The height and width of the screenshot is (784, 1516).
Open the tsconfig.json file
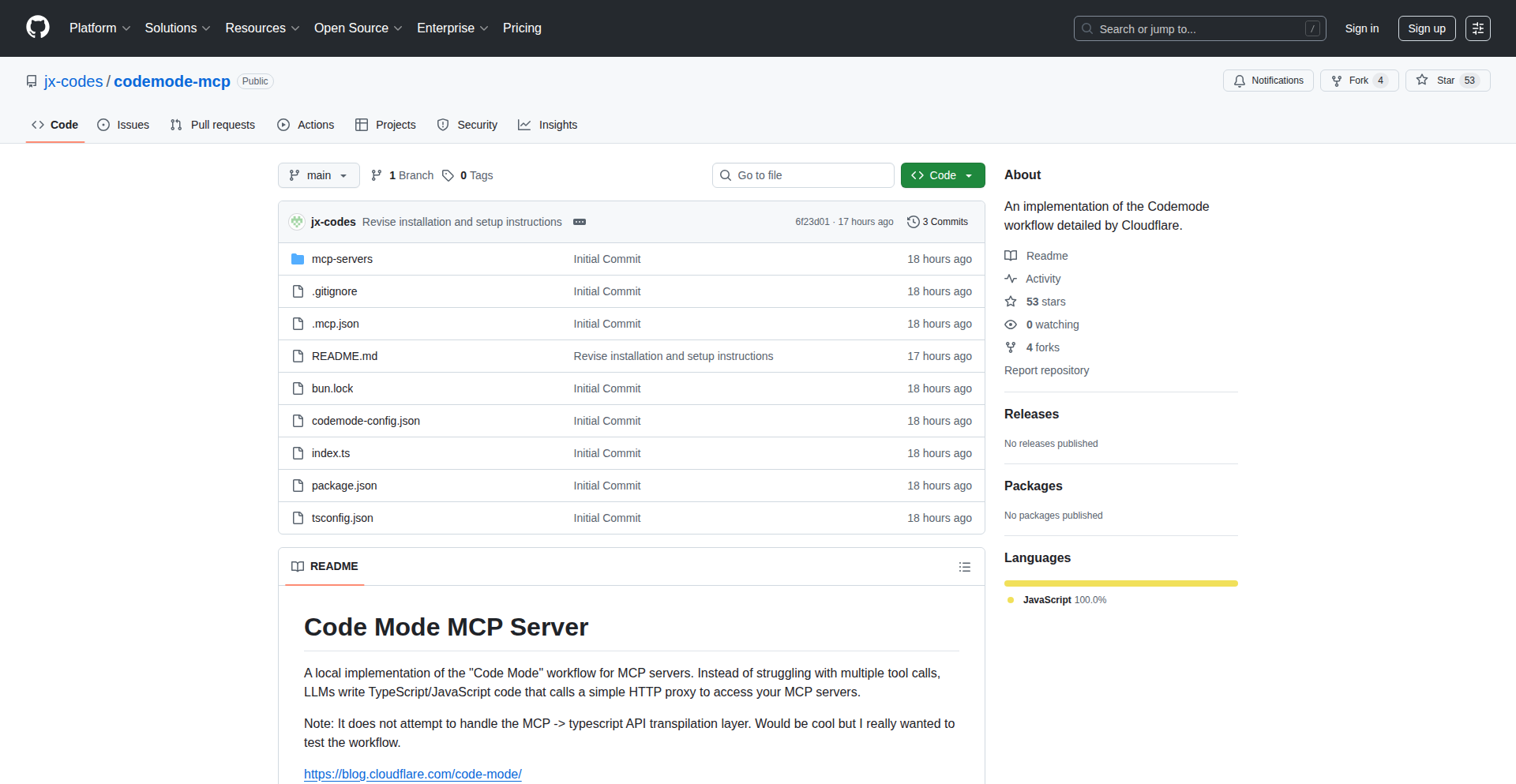343,518
